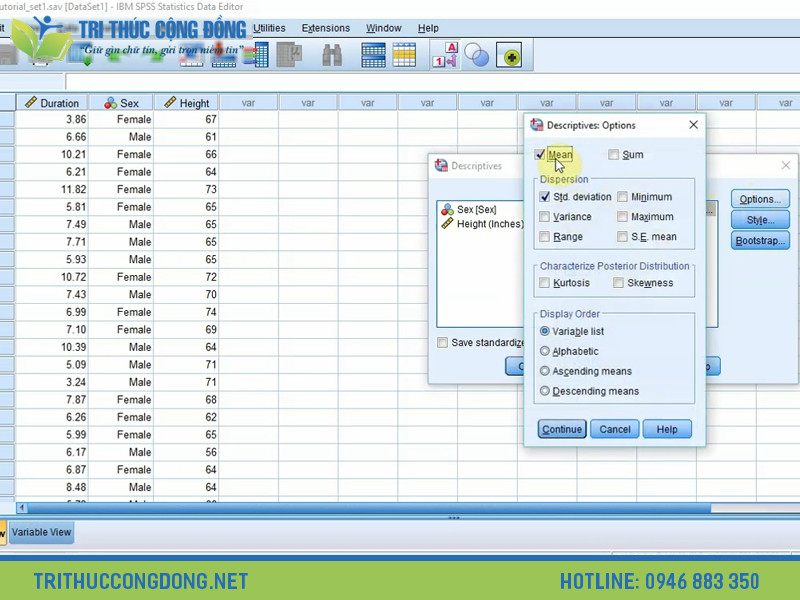The image size is (800, 600).
Task: Close the Descriptives: Options dialog
Action: (693, 125)
